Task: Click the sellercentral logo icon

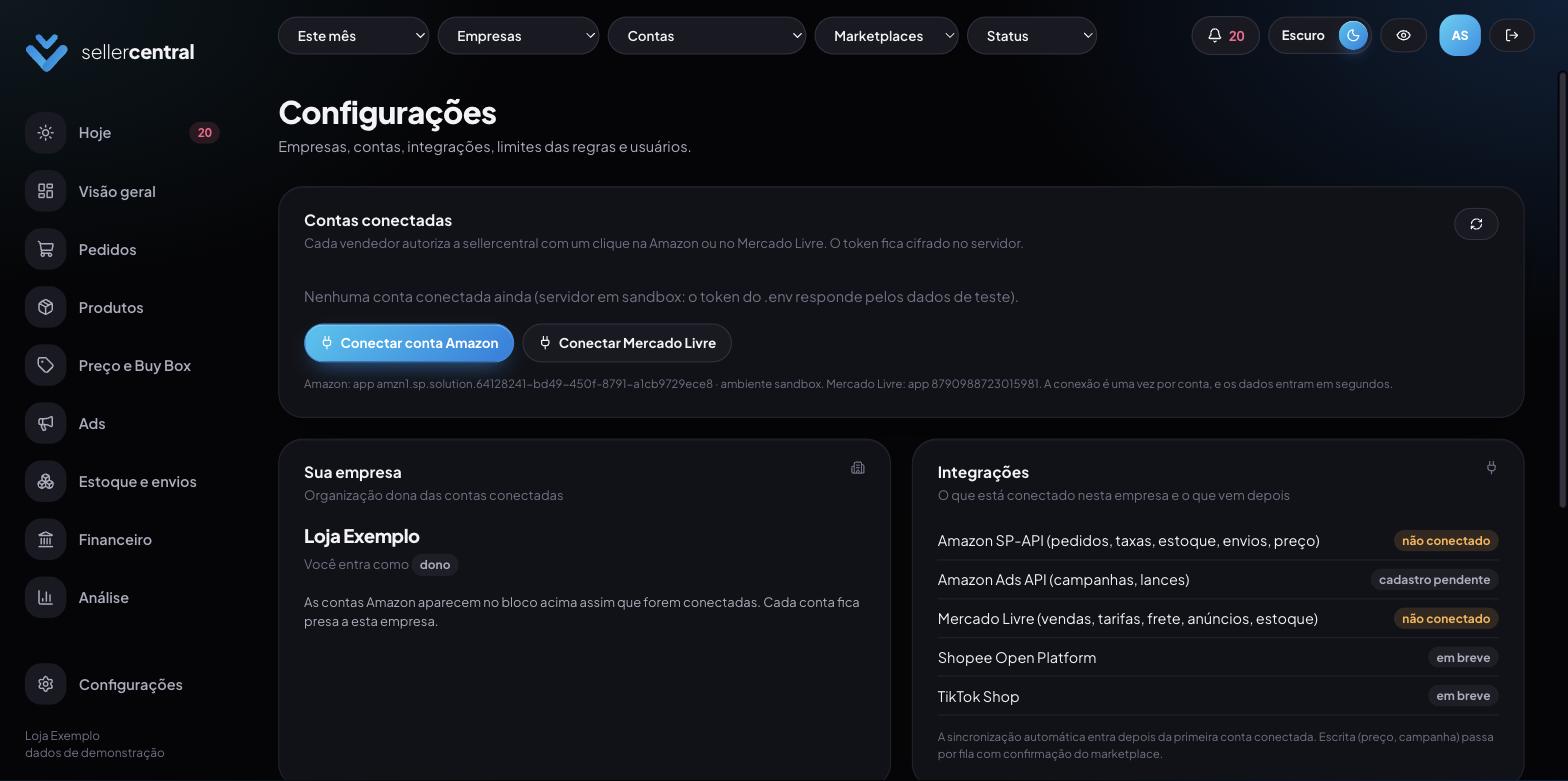Action: (x=46, y=52)
